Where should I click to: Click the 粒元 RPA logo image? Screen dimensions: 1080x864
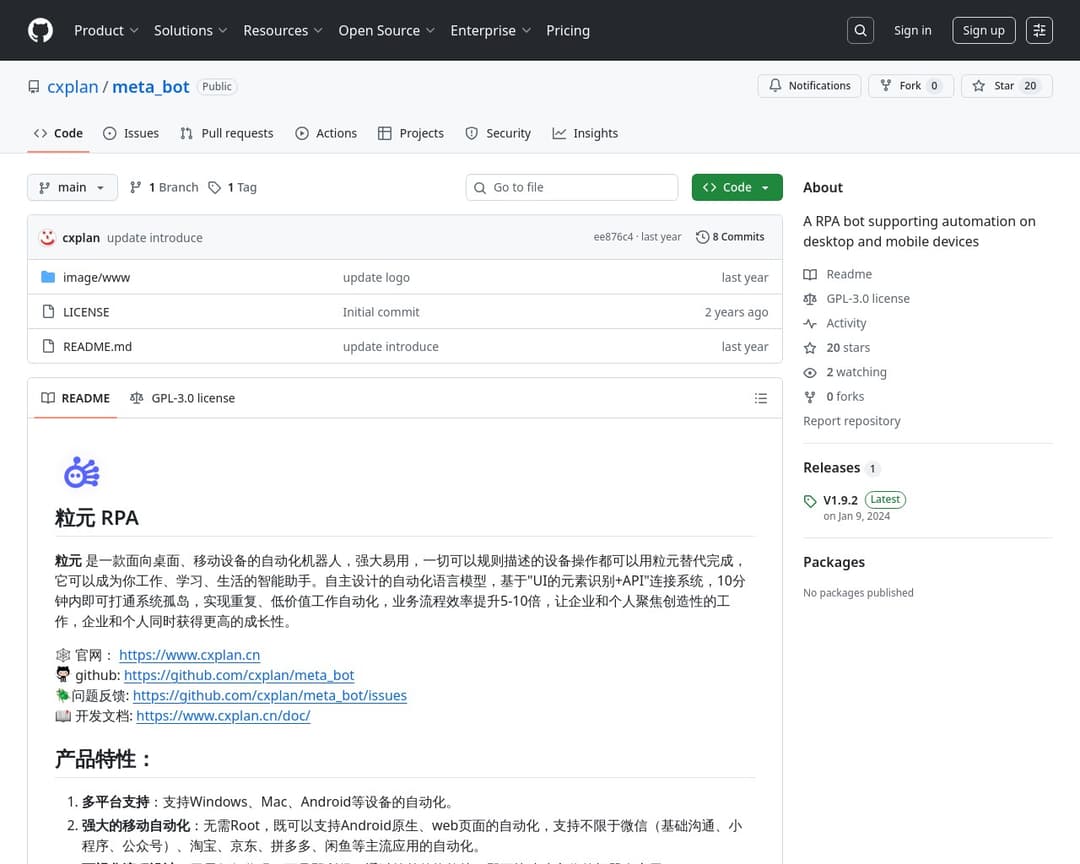[81, 471]
